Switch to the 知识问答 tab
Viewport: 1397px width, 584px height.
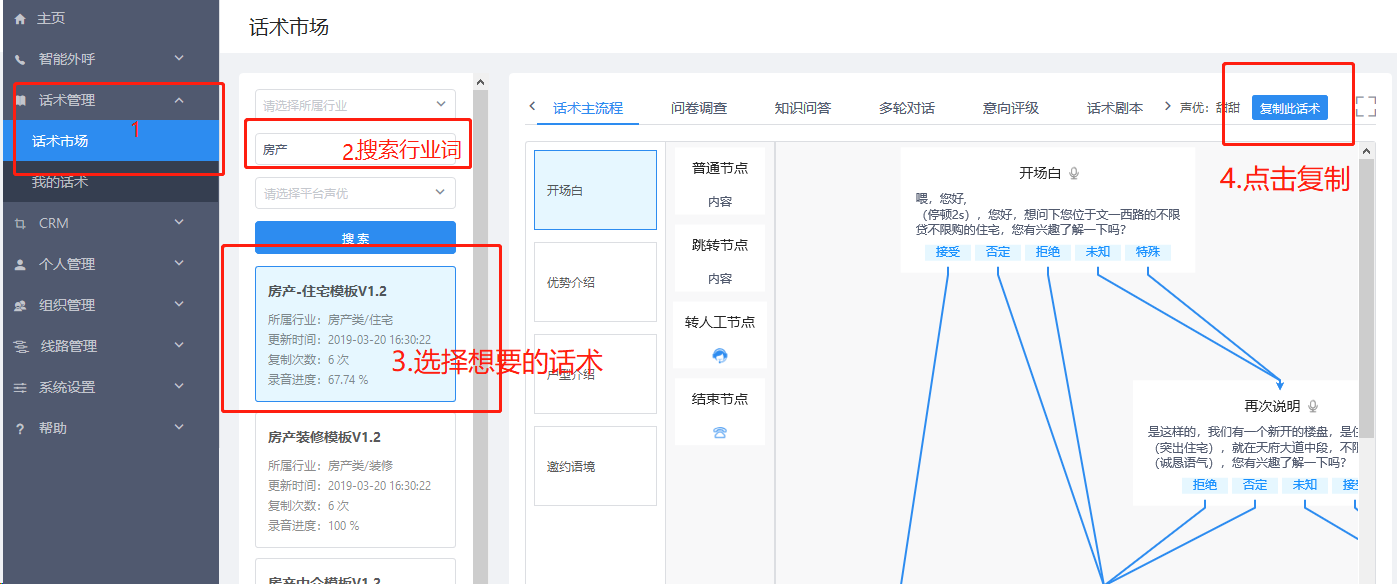pos(803,108)
